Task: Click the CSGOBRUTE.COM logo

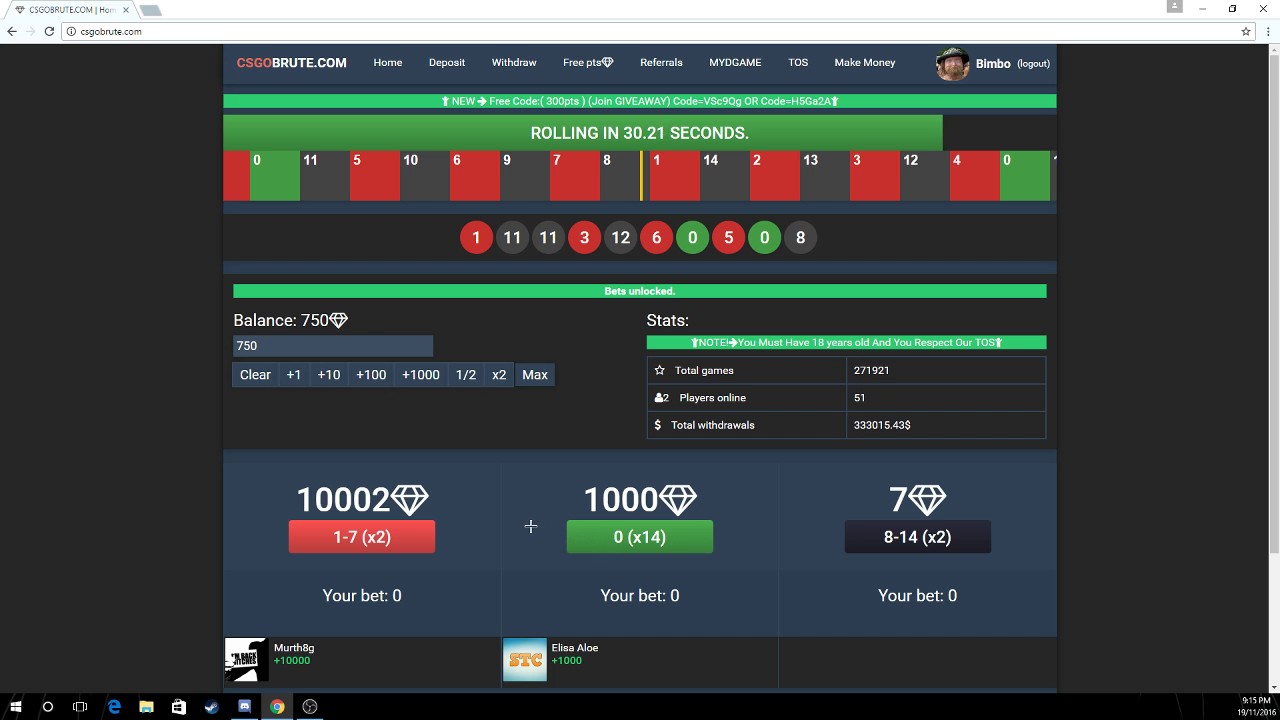Action: click(292, 62)
